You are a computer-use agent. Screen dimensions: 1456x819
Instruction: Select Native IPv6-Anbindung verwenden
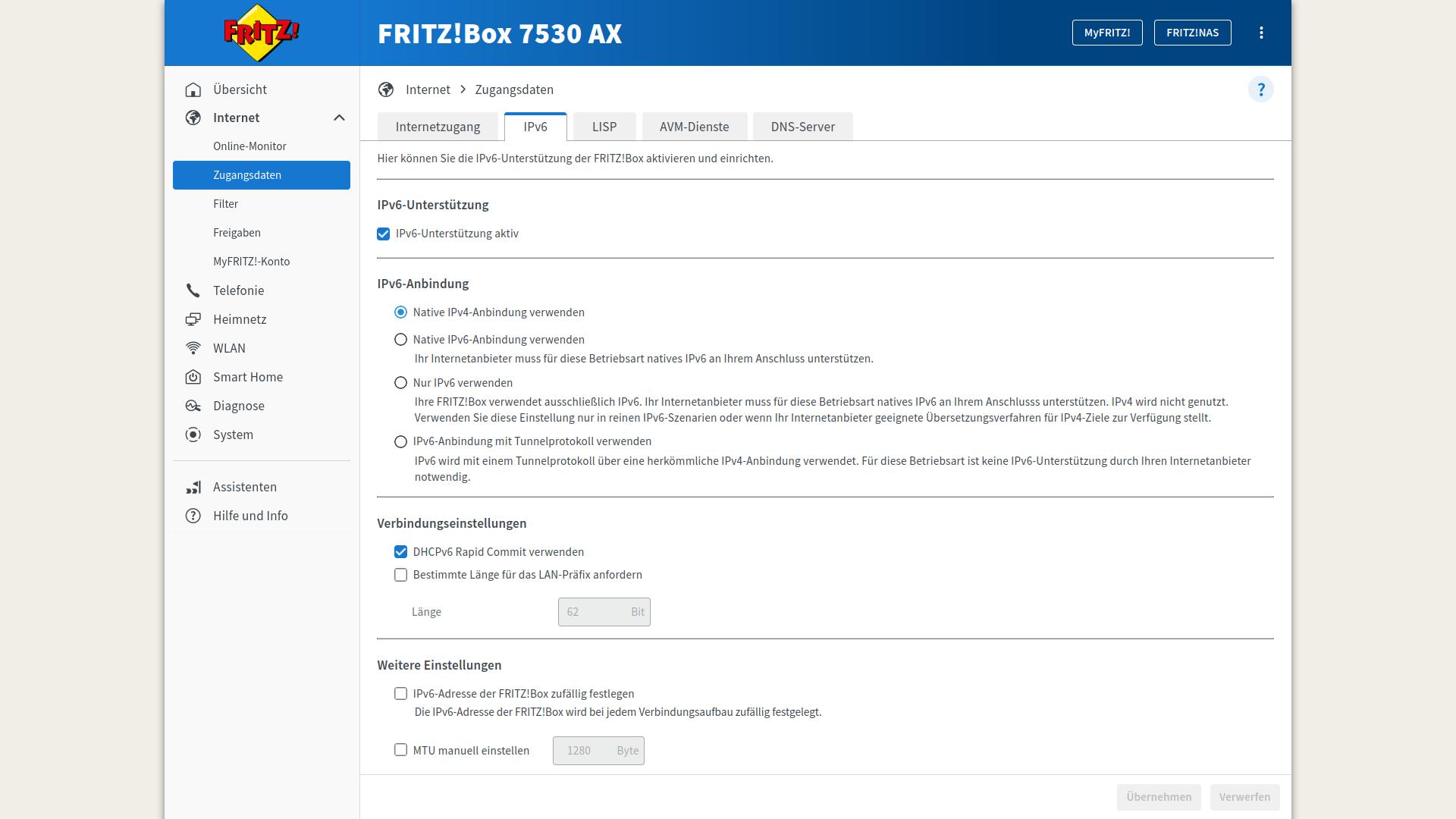pos(400,340)
